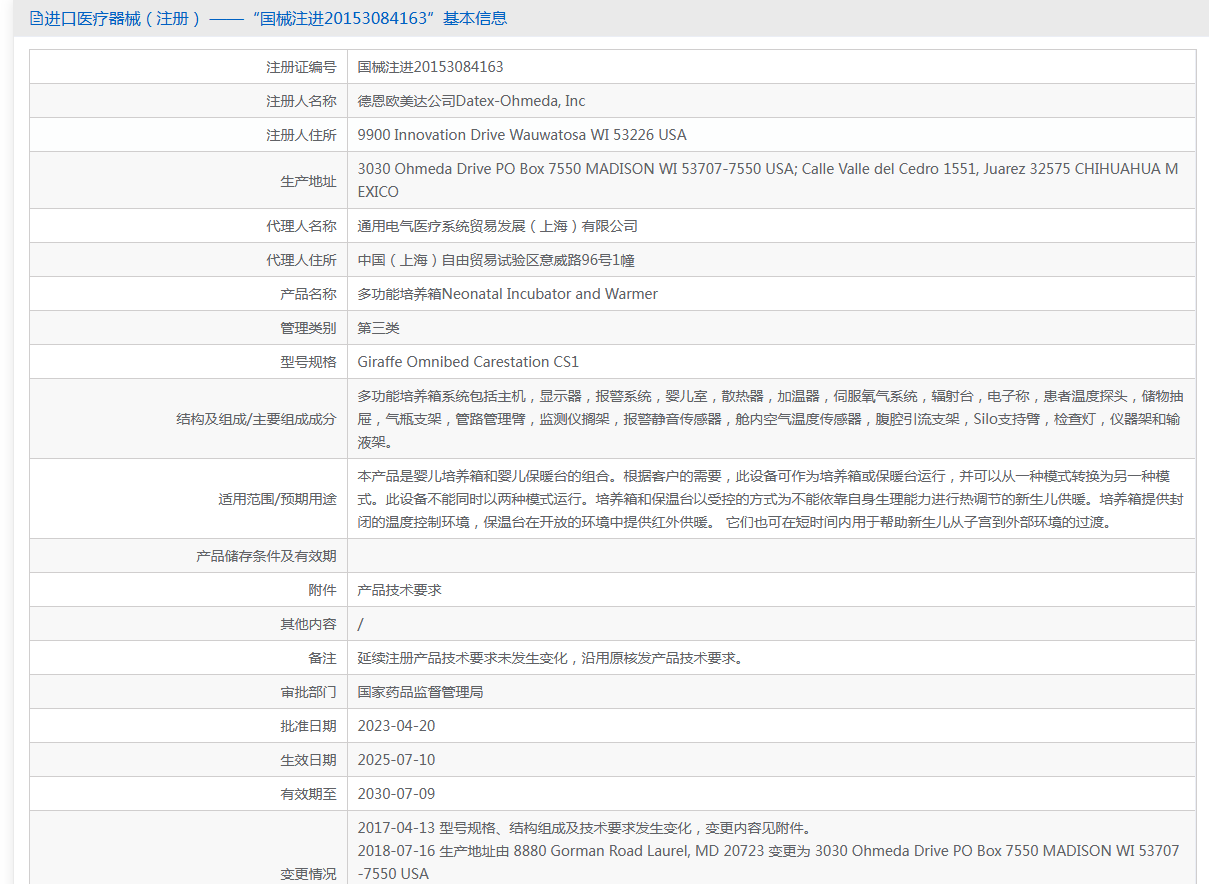Click the 注册人名称 label
The image size is (1209, 884).
point(301,101)
